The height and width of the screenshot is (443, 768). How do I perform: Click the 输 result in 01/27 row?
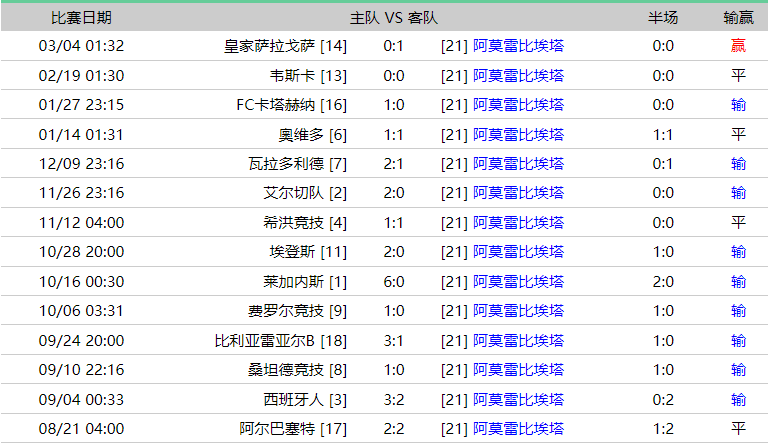738,105
